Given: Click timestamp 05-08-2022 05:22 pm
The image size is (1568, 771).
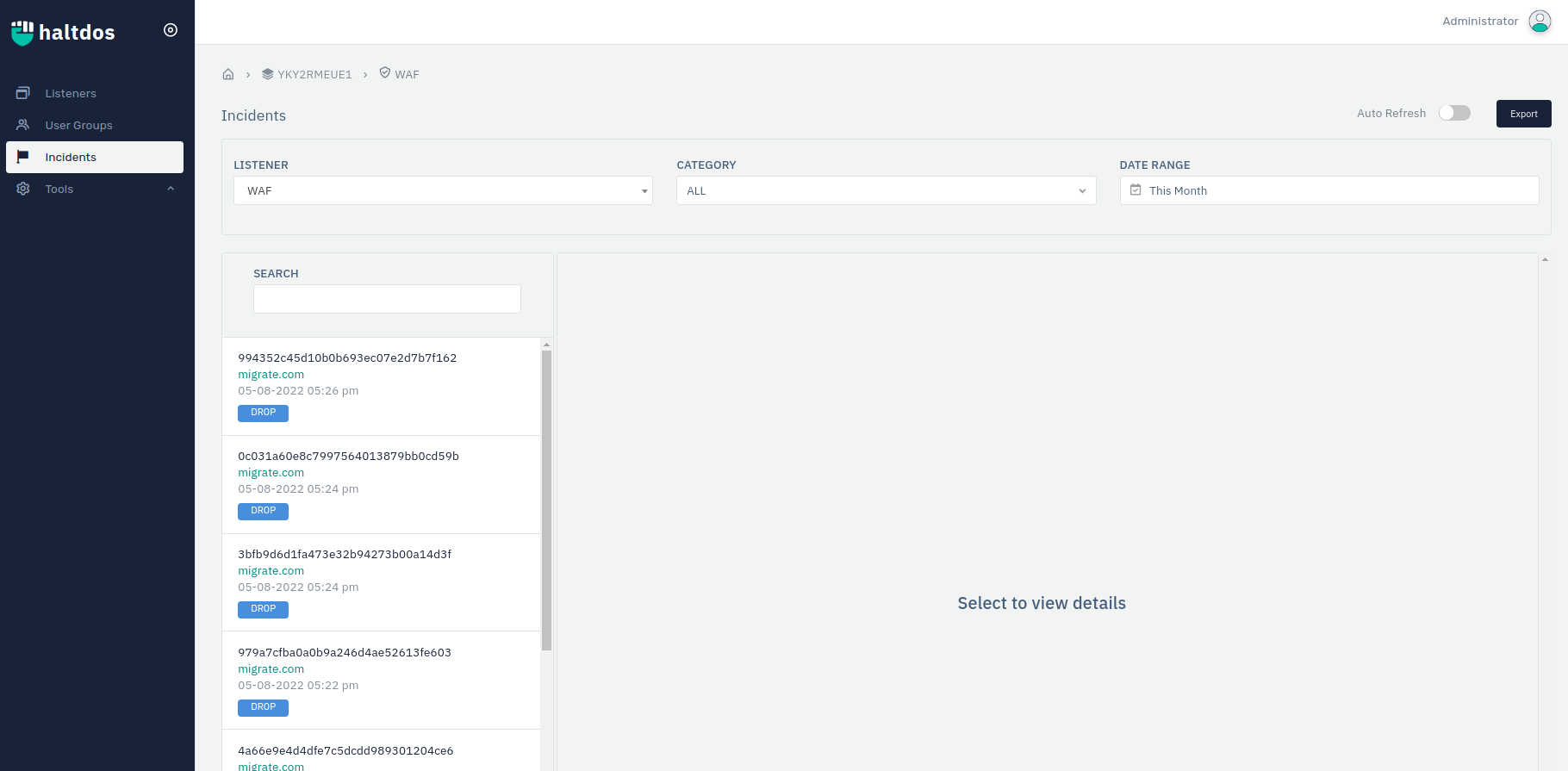Looking at the screenshot, I should point(298,686).
